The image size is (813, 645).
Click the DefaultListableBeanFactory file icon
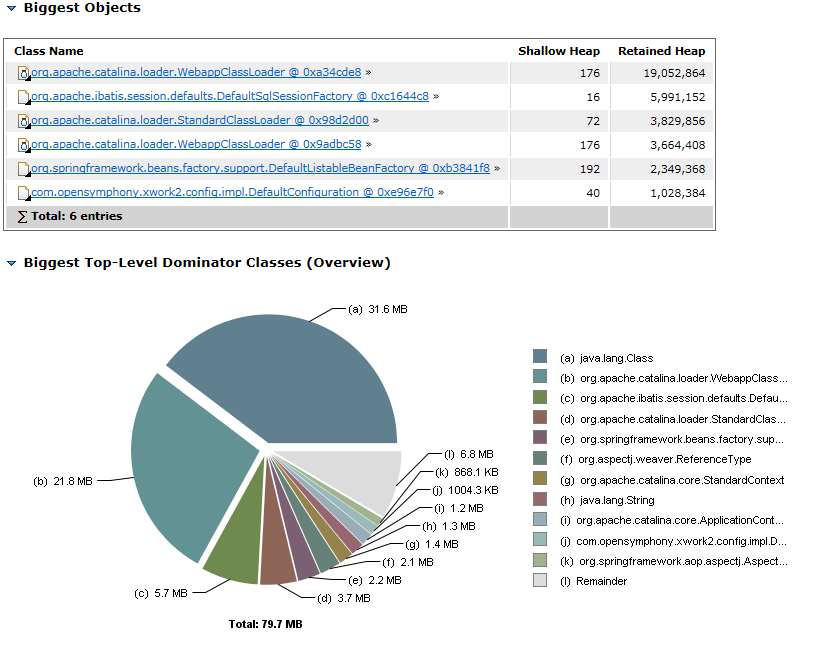pos(24,169)
